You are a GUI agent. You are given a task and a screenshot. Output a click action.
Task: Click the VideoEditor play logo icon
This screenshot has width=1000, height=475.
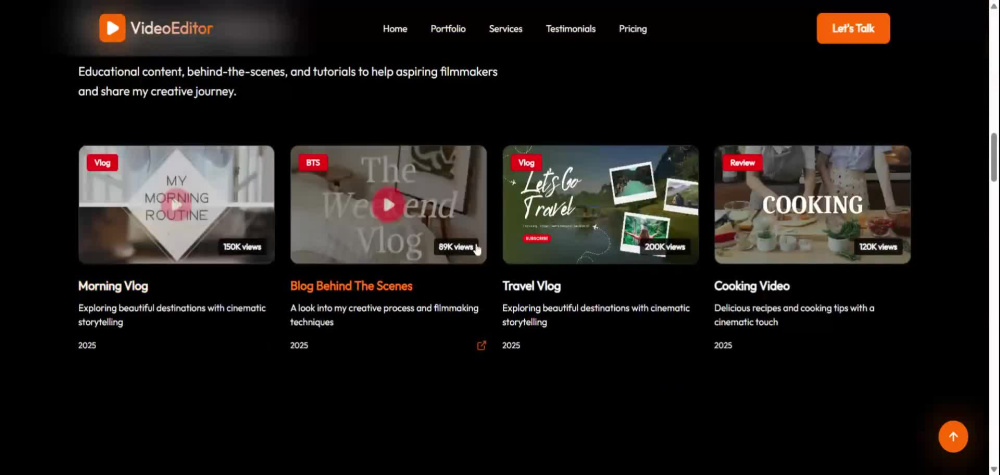point(112,28)
